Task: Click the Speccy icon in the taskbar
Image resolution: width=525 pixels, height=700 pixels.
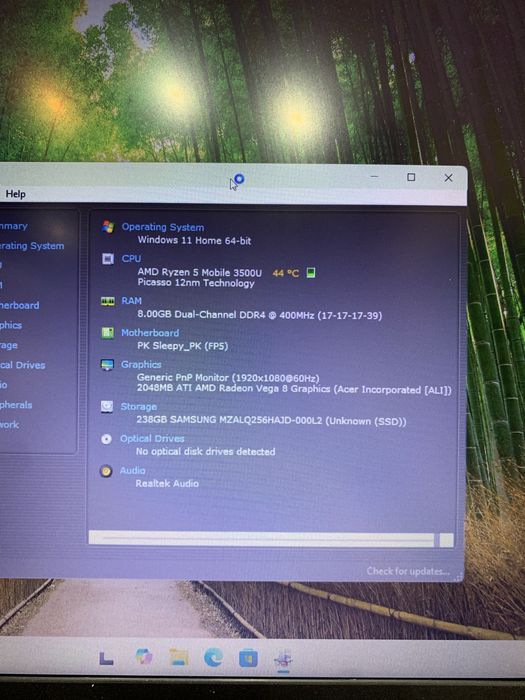Action: (x=283, y=659)
